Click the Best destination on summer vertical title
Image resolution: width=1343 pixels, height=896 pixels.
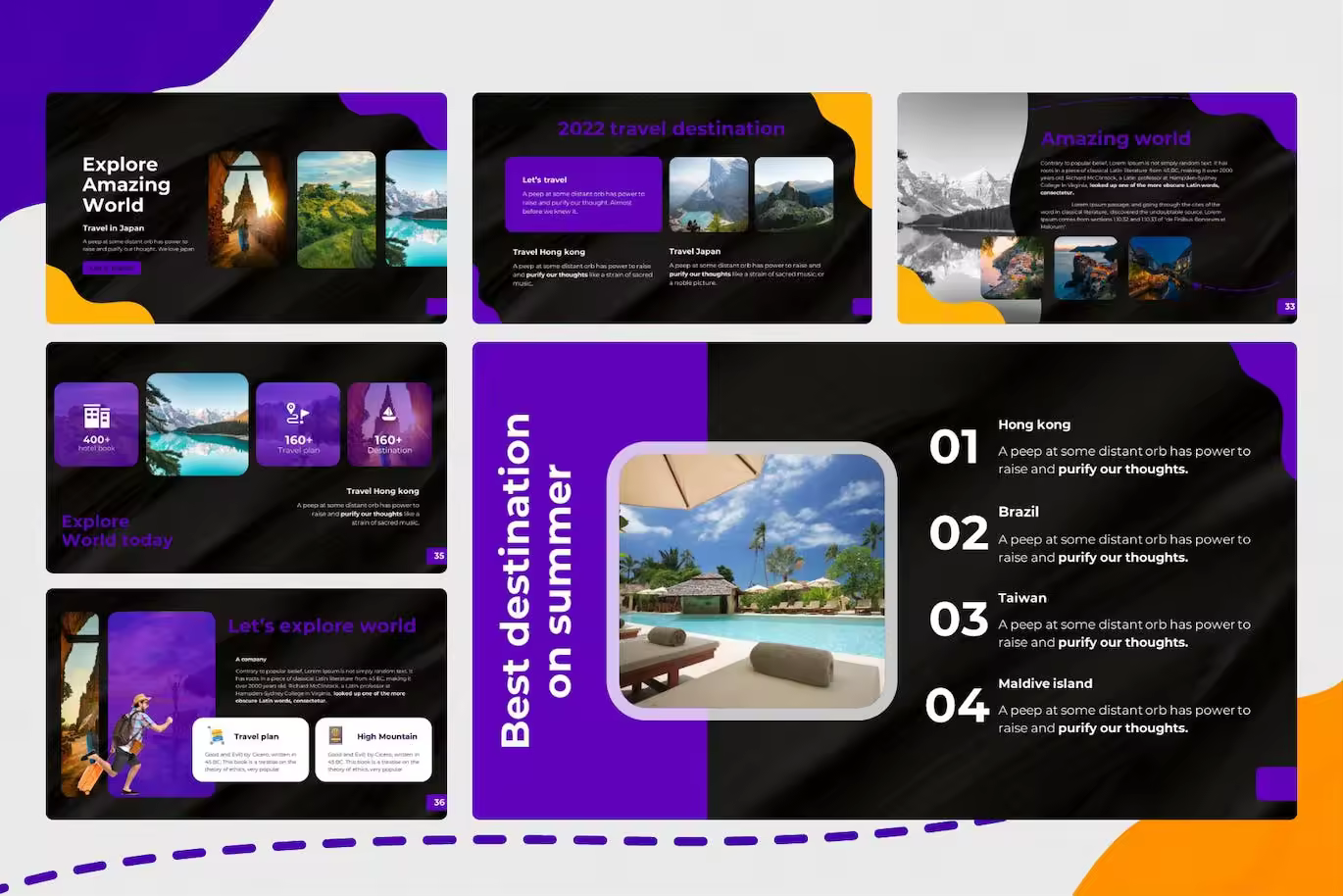click(x=535, y=580)
